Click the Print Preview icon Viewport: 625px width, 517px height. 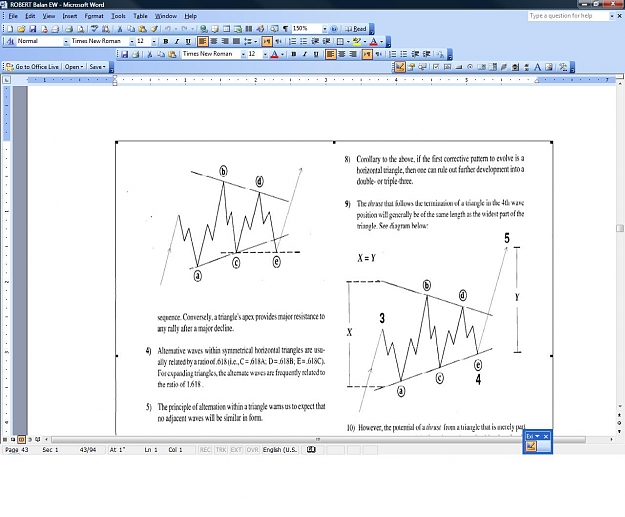(x=81, y=29)
